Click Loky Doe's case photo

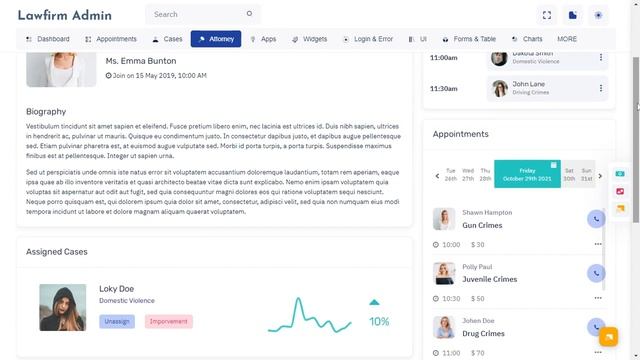[x=63, y=307]
